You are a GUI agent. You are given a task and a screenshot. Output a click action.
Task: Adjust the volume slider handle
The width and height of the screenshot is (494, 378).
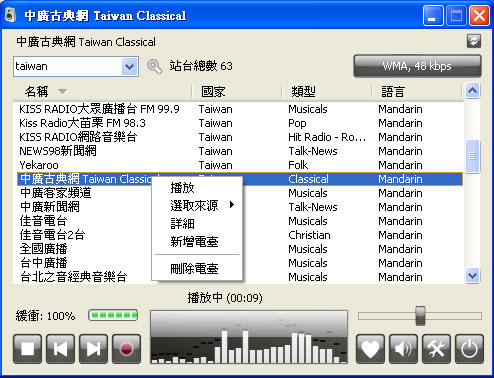[x=421, y=316]
